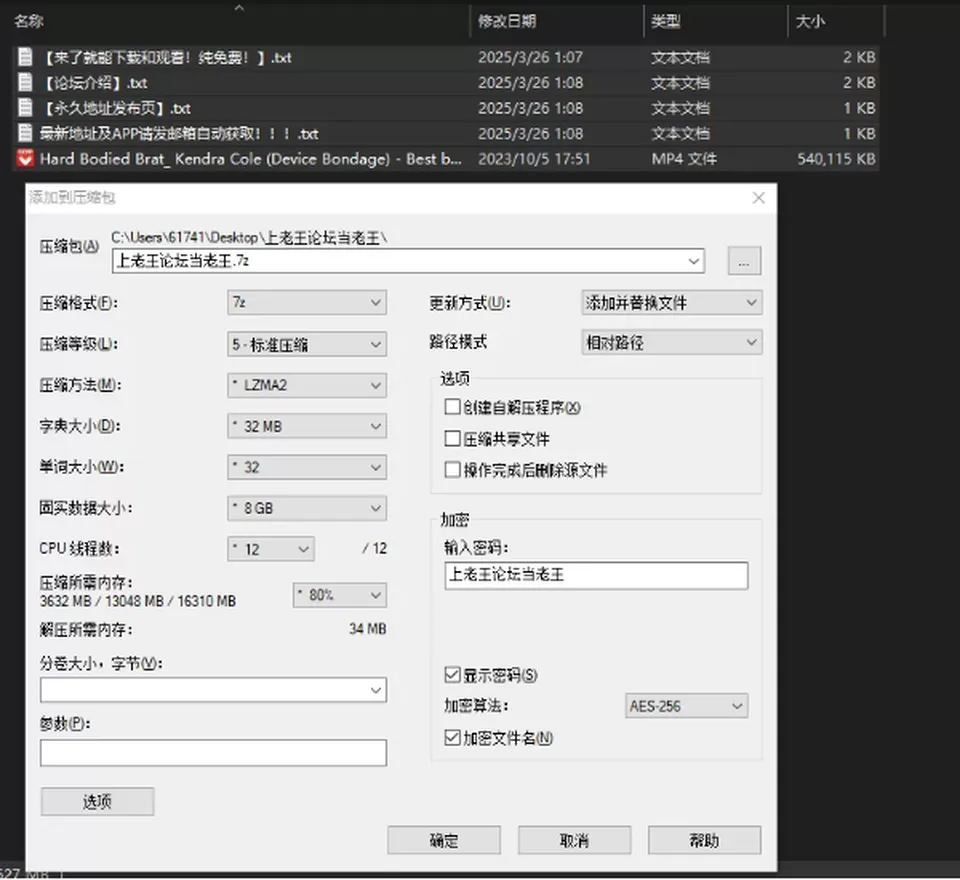Open the 压缩格式 dropdown showing 7z
Image resolution: width=960 pixels, height=880 pixels.
pos(307,303)
